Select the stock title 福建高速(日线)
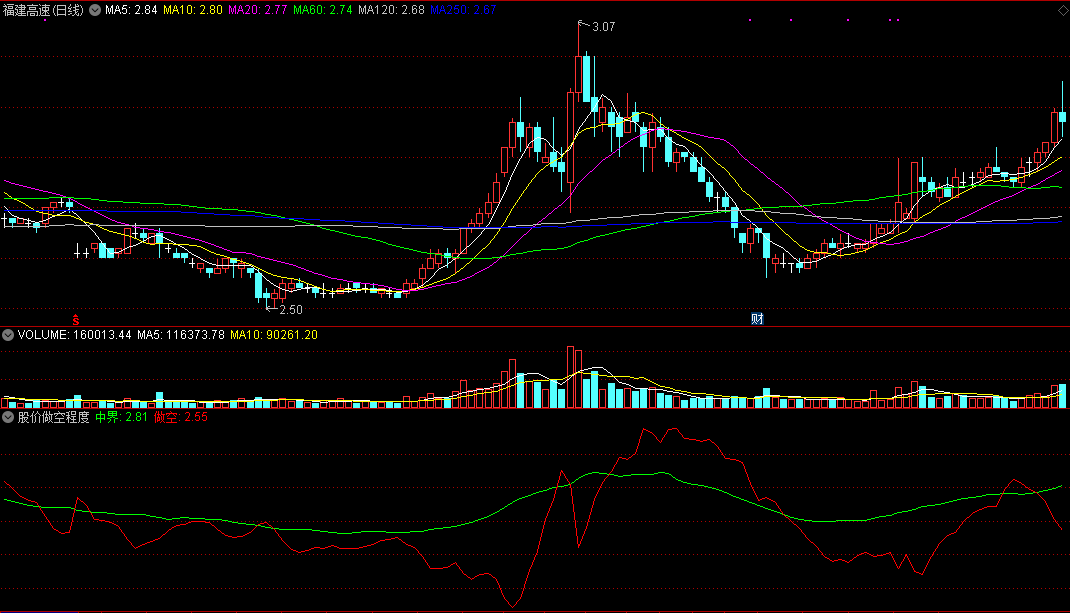Viewport: 1070px width, 613px height. [x=43, y=10]
